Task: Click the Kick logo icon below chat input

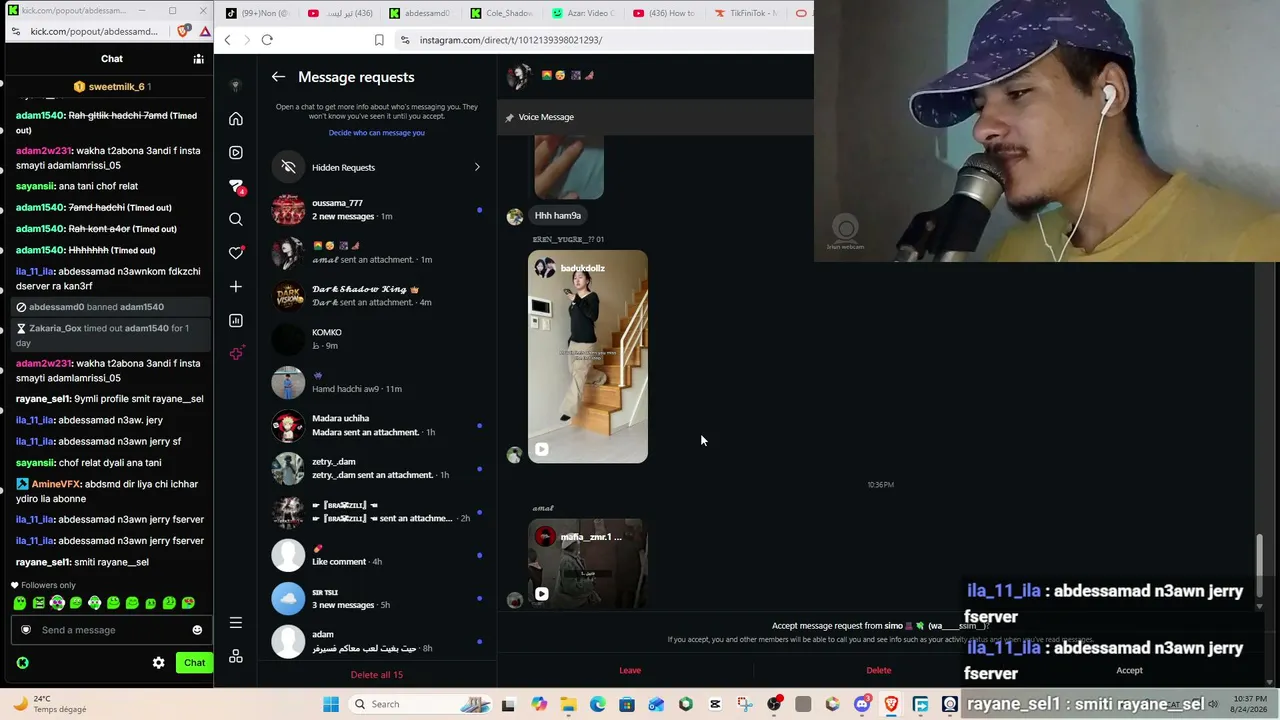Action: [22, 662]
